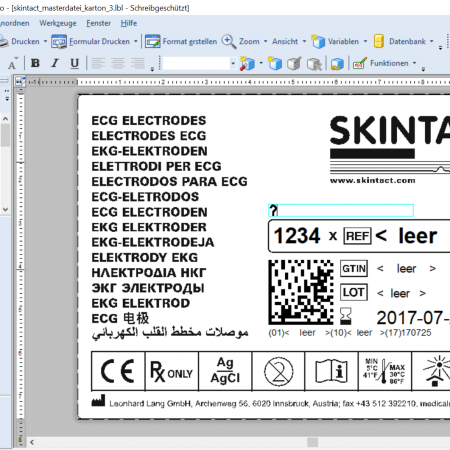The image size is (450, 450).
Task: Select the hourglass expiry symbol
Action: coord(346,316)
